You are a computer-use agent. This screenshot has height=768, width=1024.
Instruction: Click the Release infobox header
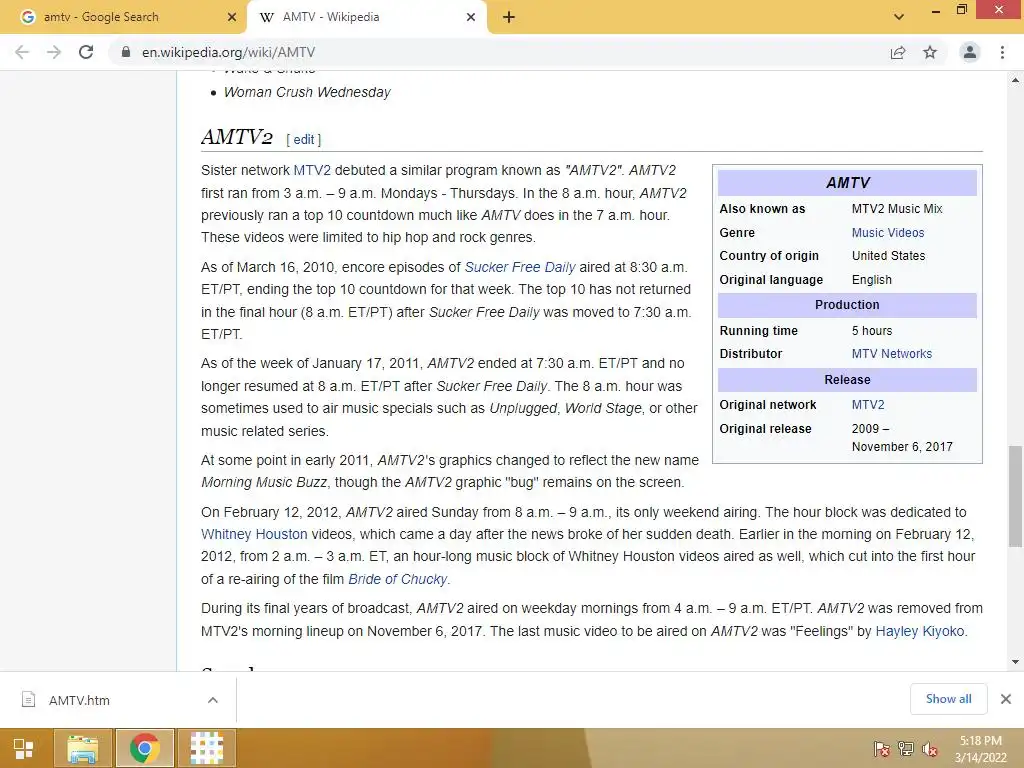pos(847,379)
